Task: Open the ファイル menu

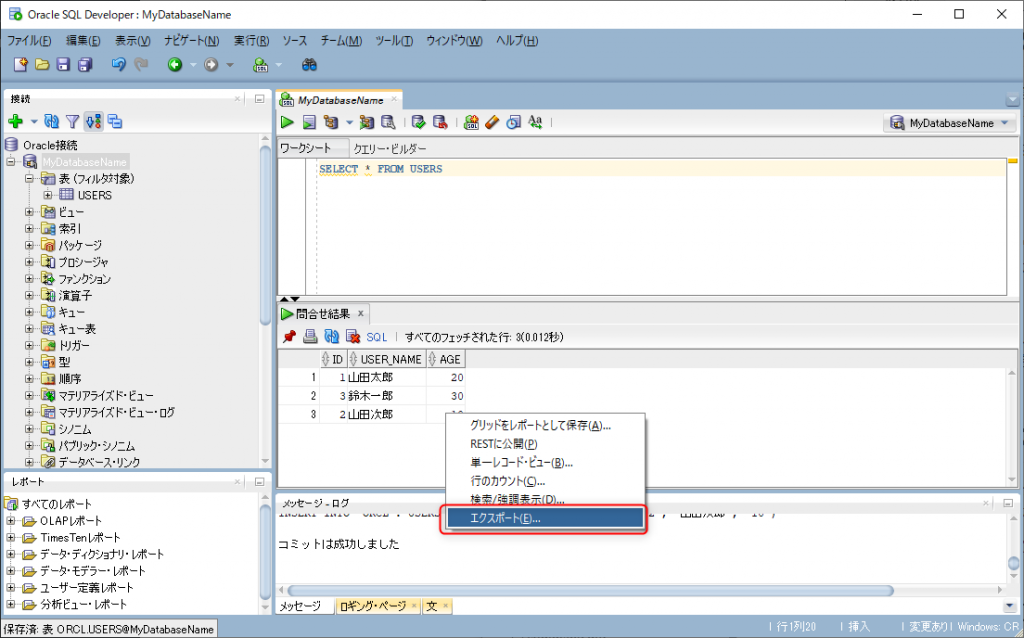Action: tap(29, 40)
